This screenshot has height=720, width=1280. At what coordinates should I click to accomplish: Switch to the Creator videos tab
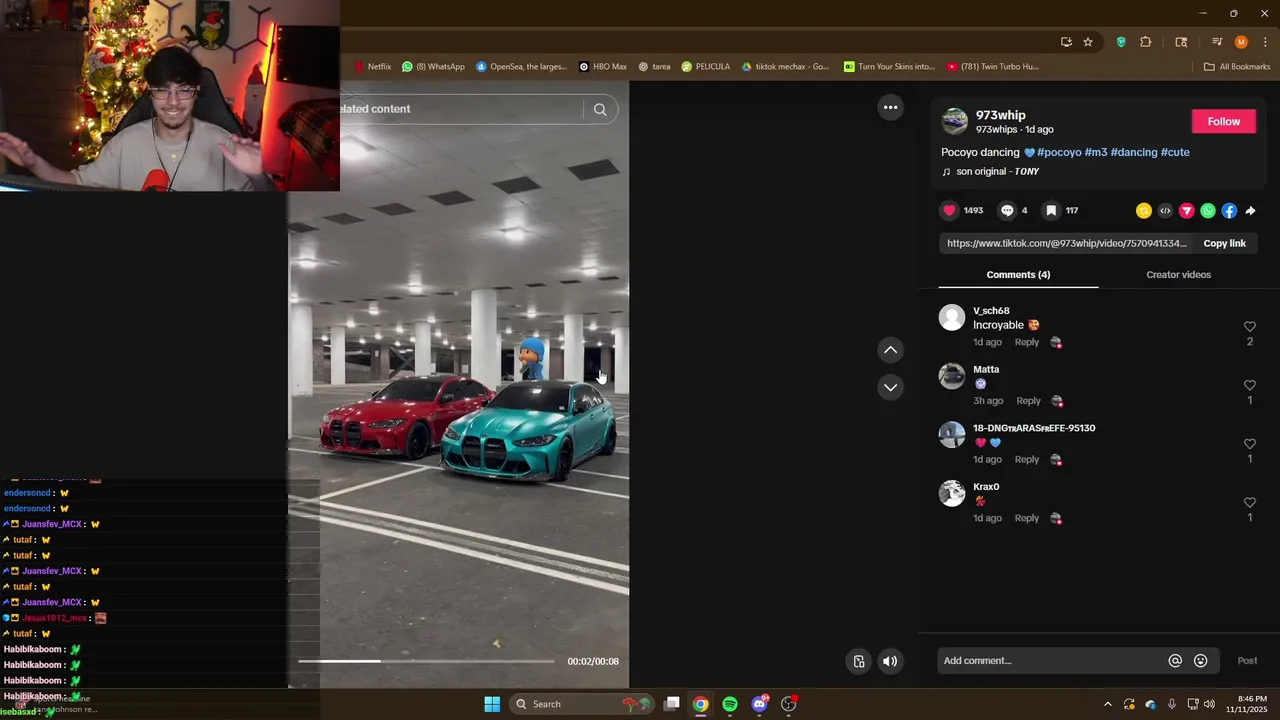point(1178,274)
